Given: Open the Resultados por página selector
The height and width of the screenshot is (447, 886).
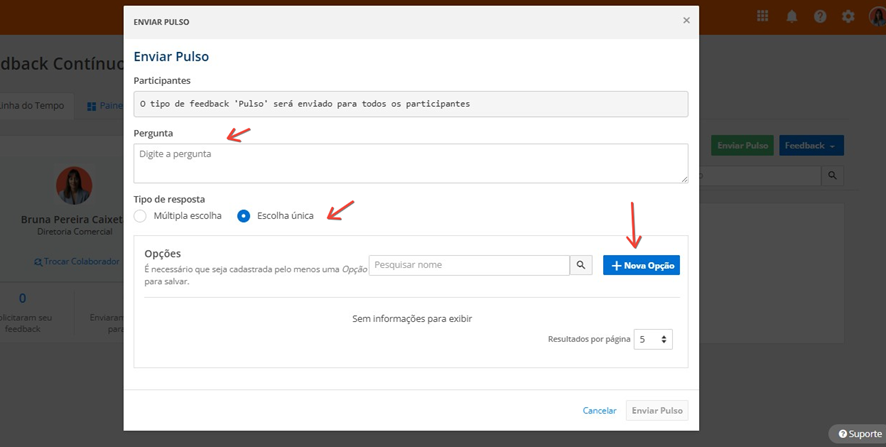Looking at the screenshot, I should point(653,340).
